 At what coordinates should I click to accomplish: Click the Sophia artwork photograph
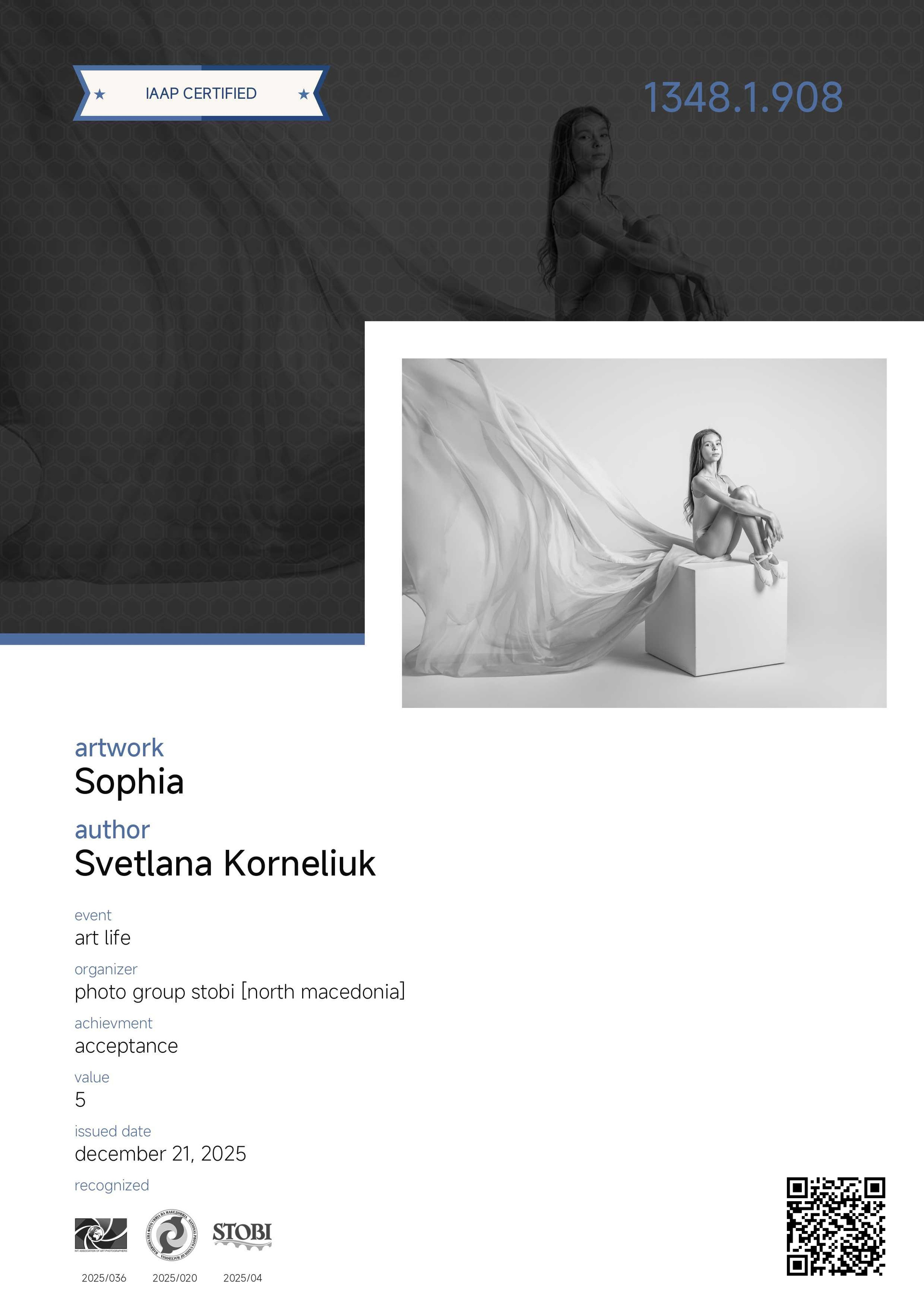644,533
